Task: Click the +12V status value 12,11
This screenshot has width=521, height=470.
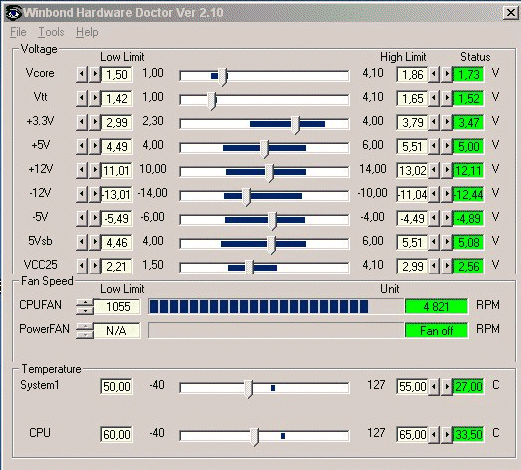Action: [x=468, y=170]
